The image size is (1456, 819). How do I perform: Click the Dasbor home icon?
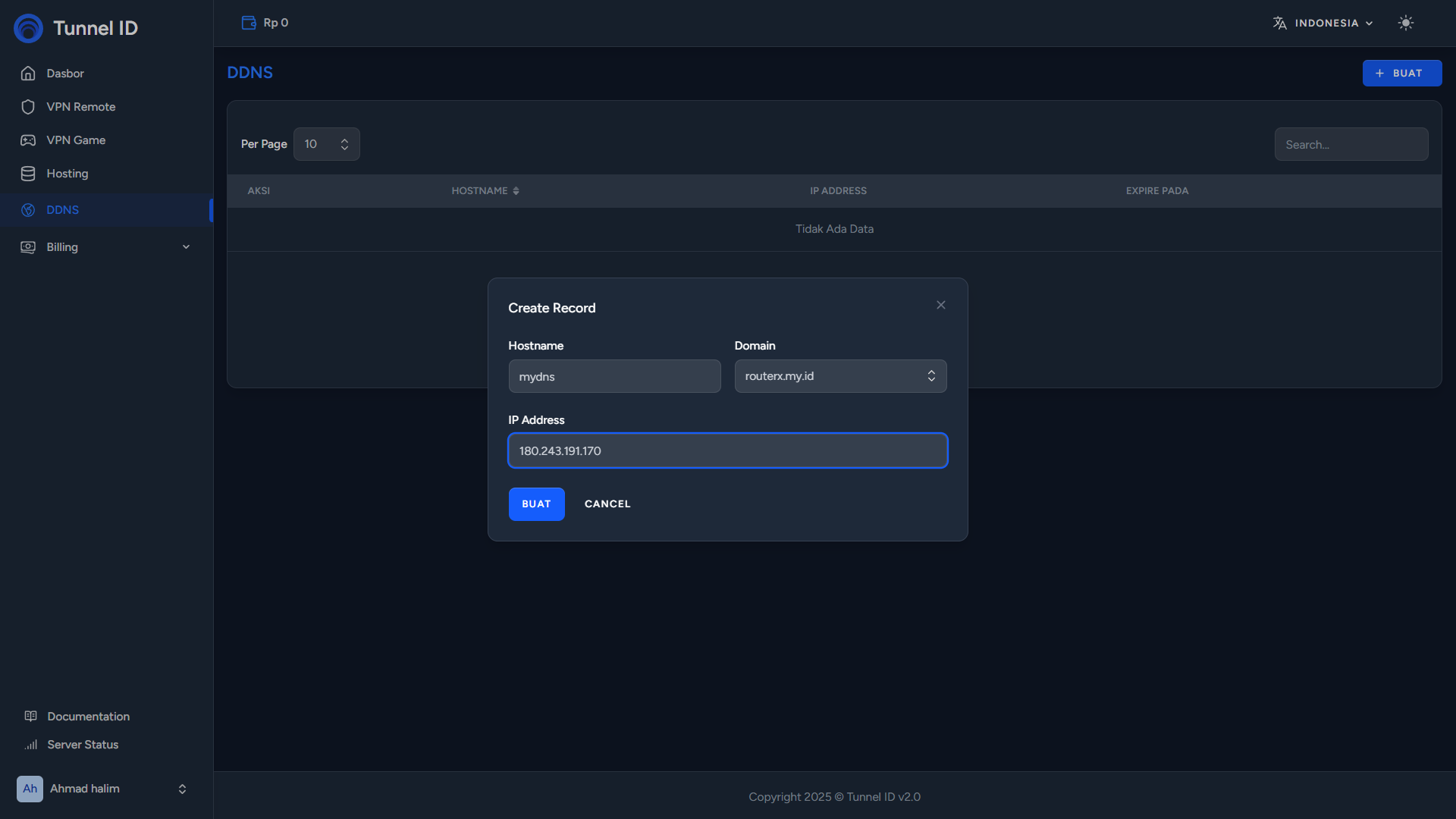[x=28, y=74]
